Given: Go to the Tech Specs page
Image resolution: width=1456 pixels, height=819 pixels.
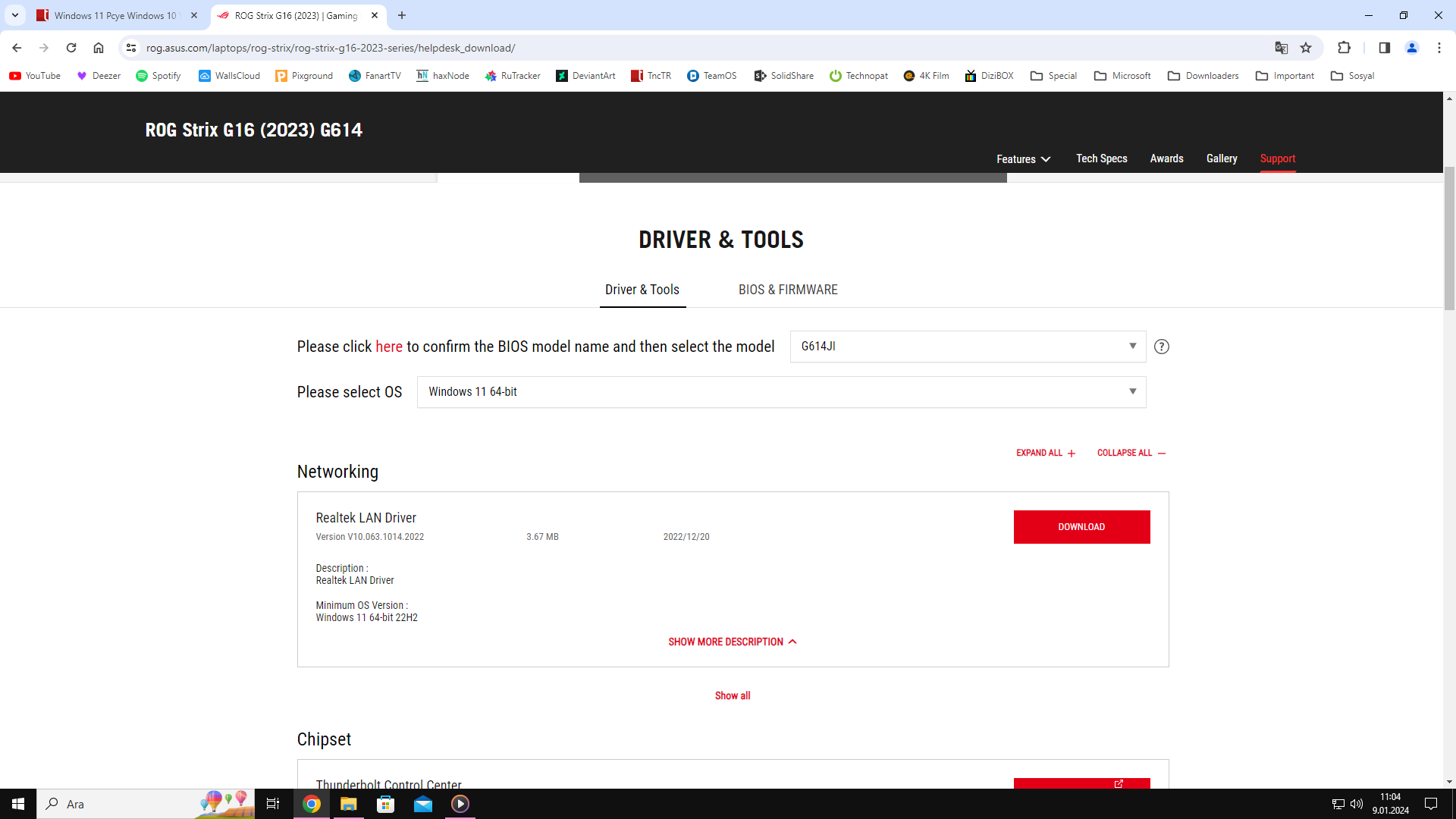Looking at the screenshot, I should (x=1101, y=158).
